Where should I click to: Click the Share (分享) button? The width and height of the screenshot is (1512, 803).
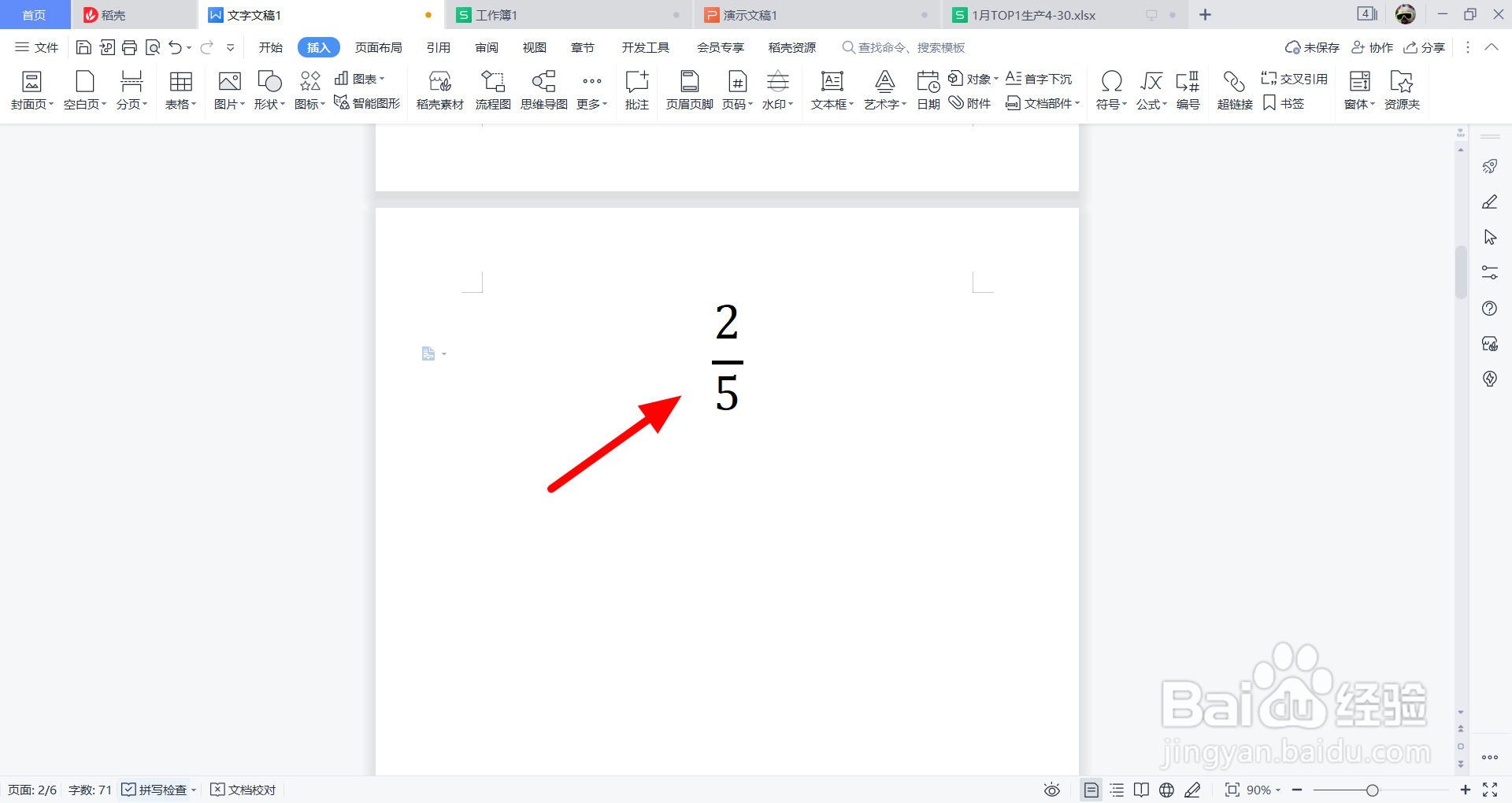(1425, 47)
